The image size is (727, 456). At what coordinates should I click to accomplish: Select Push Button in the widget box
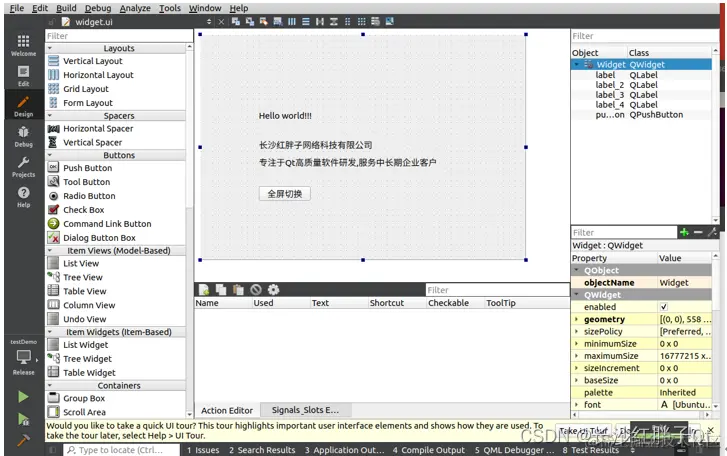point(87,168)
